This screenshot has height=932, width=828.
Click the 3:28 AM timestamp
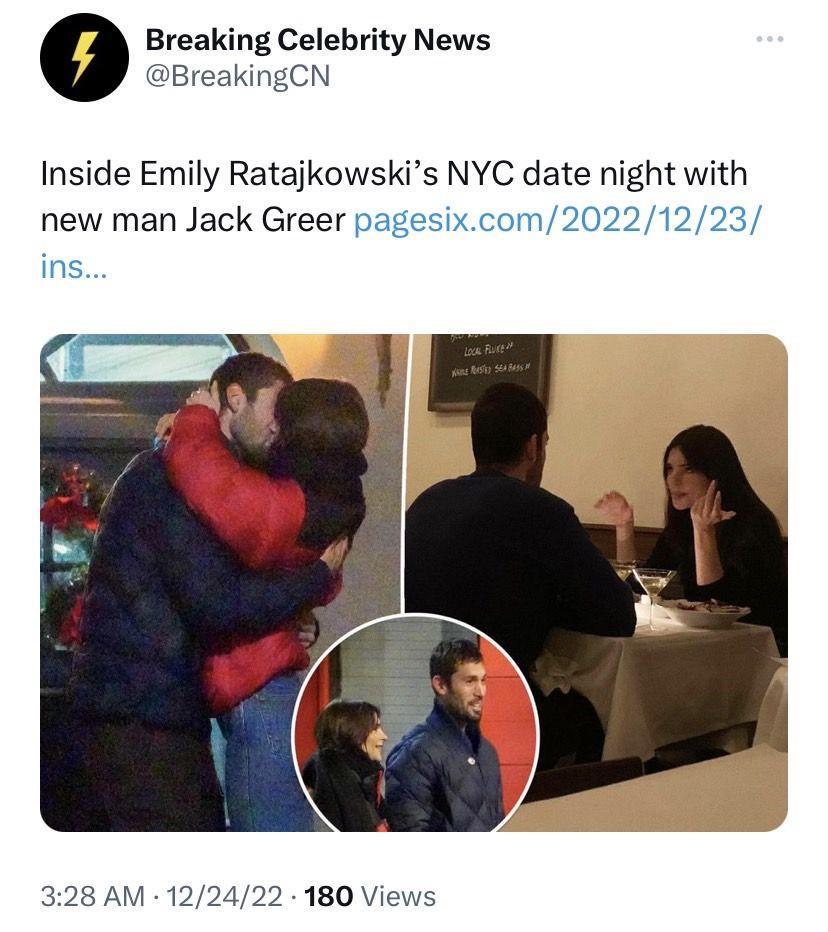click(x=92, y=896)
